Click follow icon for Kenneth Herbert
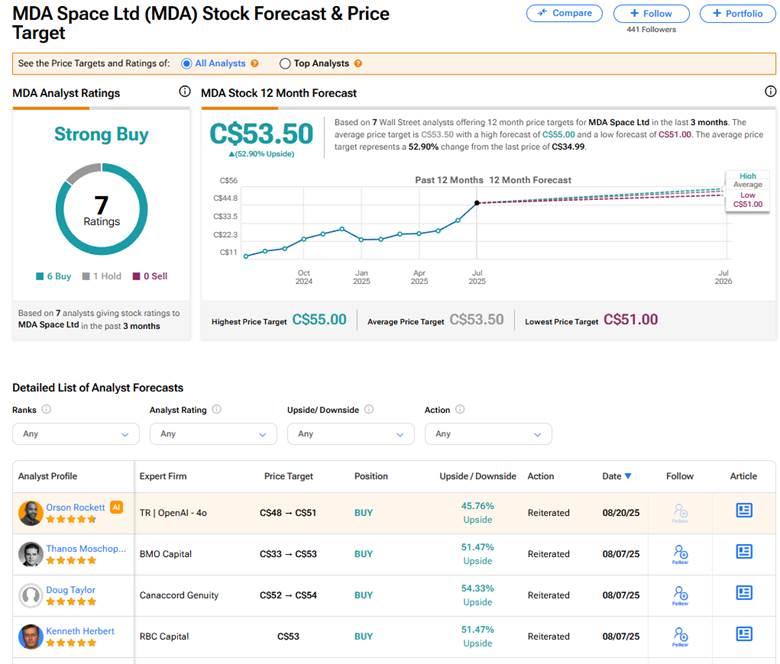780x664 pixels. click(680, 635)
